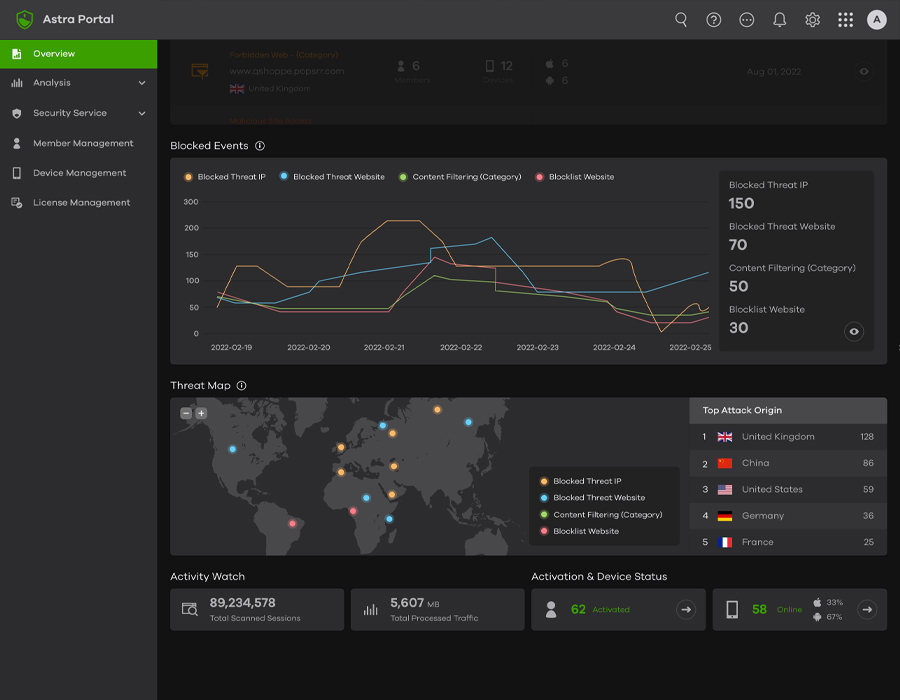
Task: Go to Member Management page
Action: (x=82, y=143)
